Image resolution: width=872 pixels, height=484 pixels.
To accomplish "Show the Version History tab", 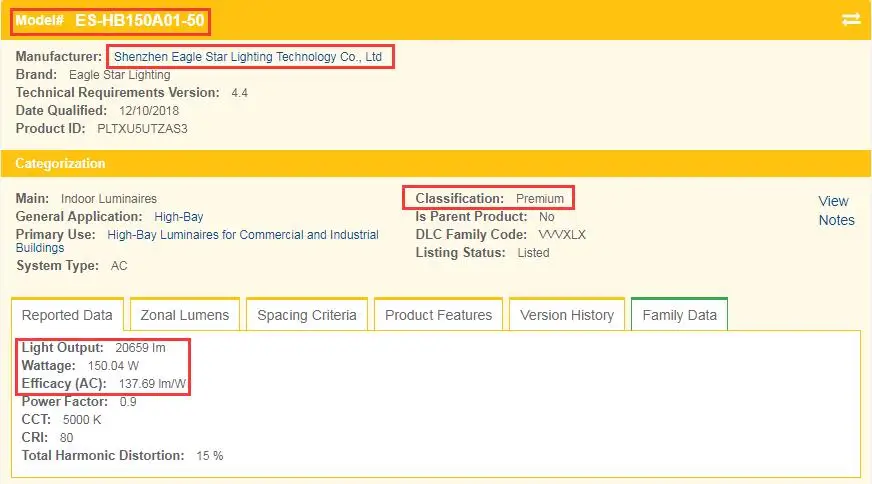I will click(x=567, y=315).
